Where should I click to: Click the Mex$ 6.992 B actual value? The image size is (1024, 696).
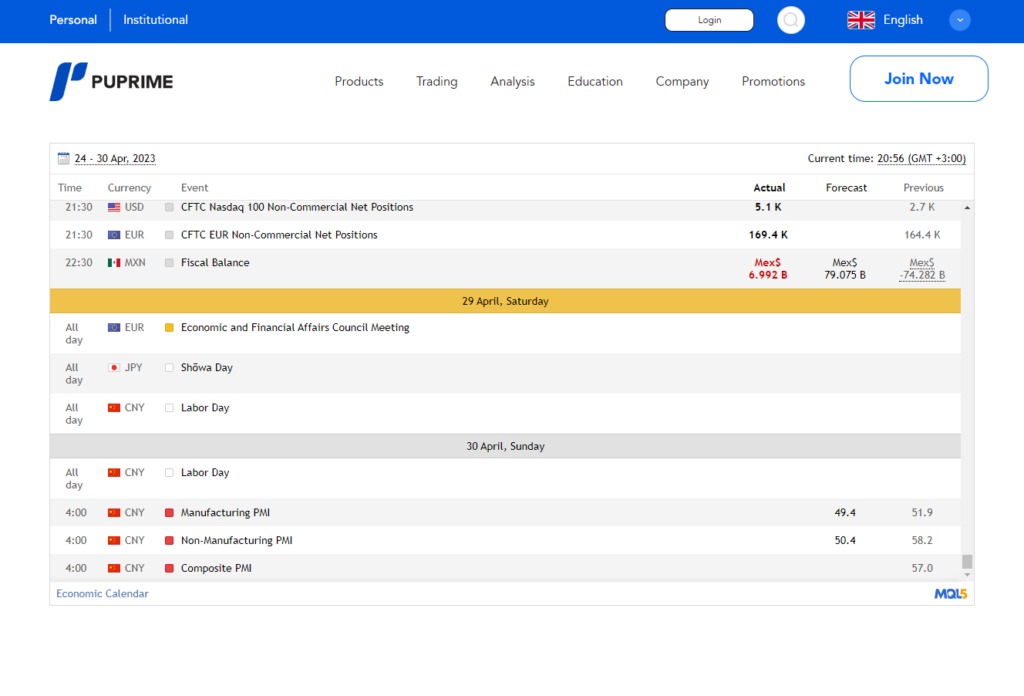tap(767, 269)
